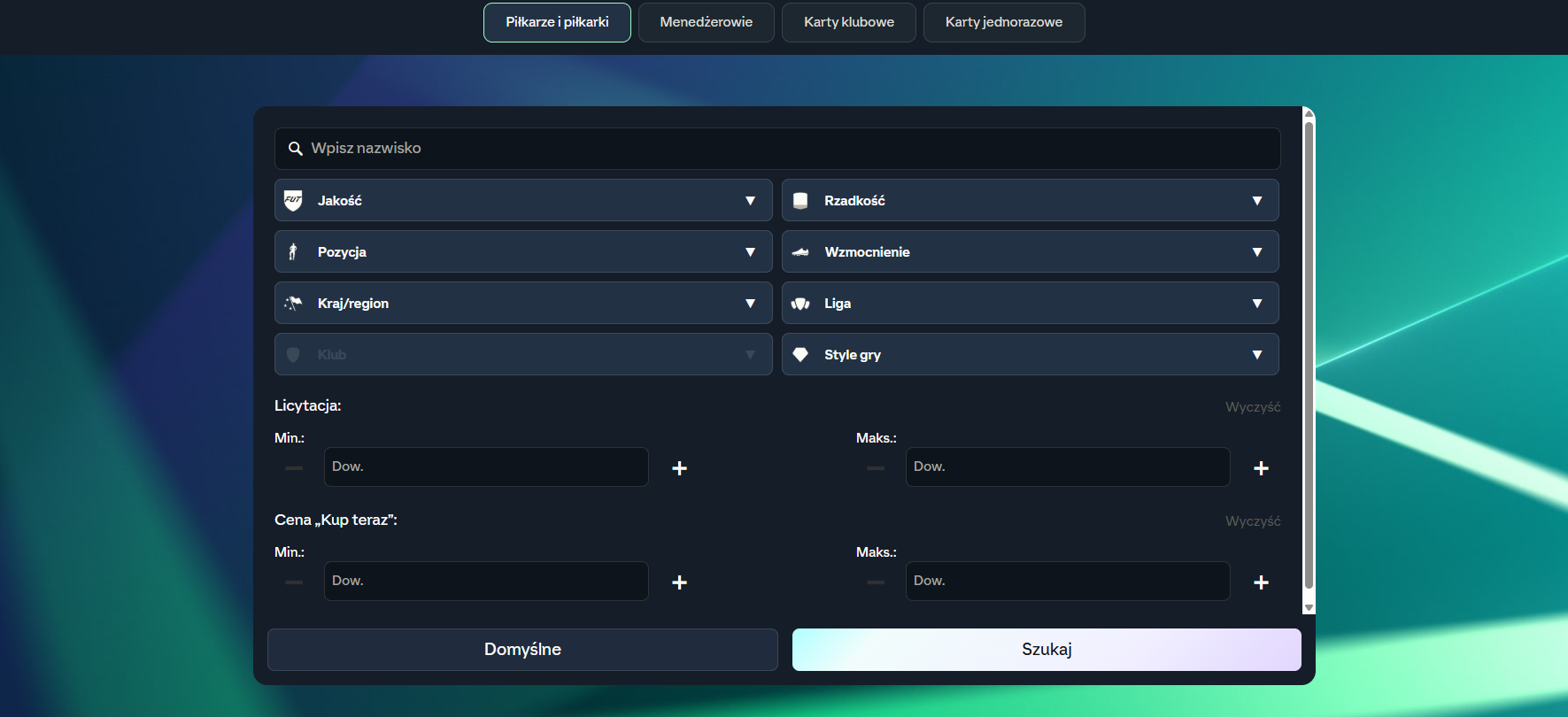The image size is (1568, 717).
Task: Open the Karty jednorazowe tab
Action: 1004,22
